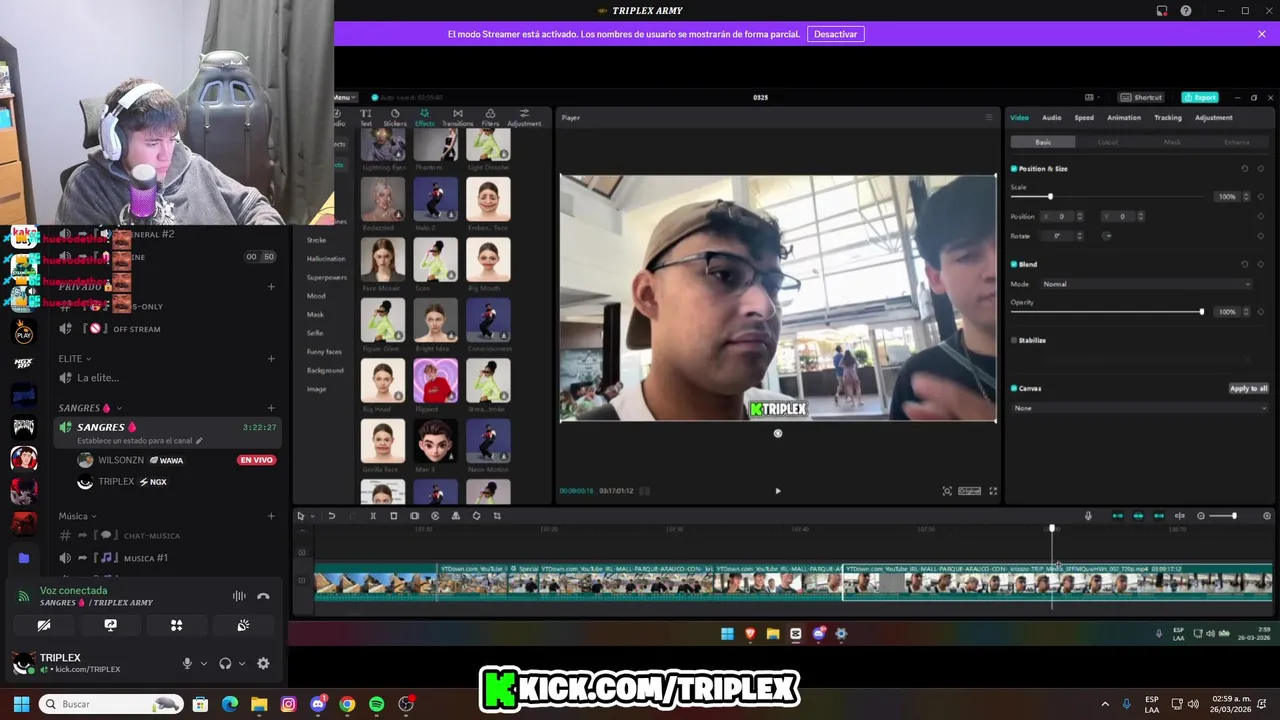The width and height of the screenshot is (1280, 720).
Task: Enable the Stabilize checkbox
Action: [1014, 340]
